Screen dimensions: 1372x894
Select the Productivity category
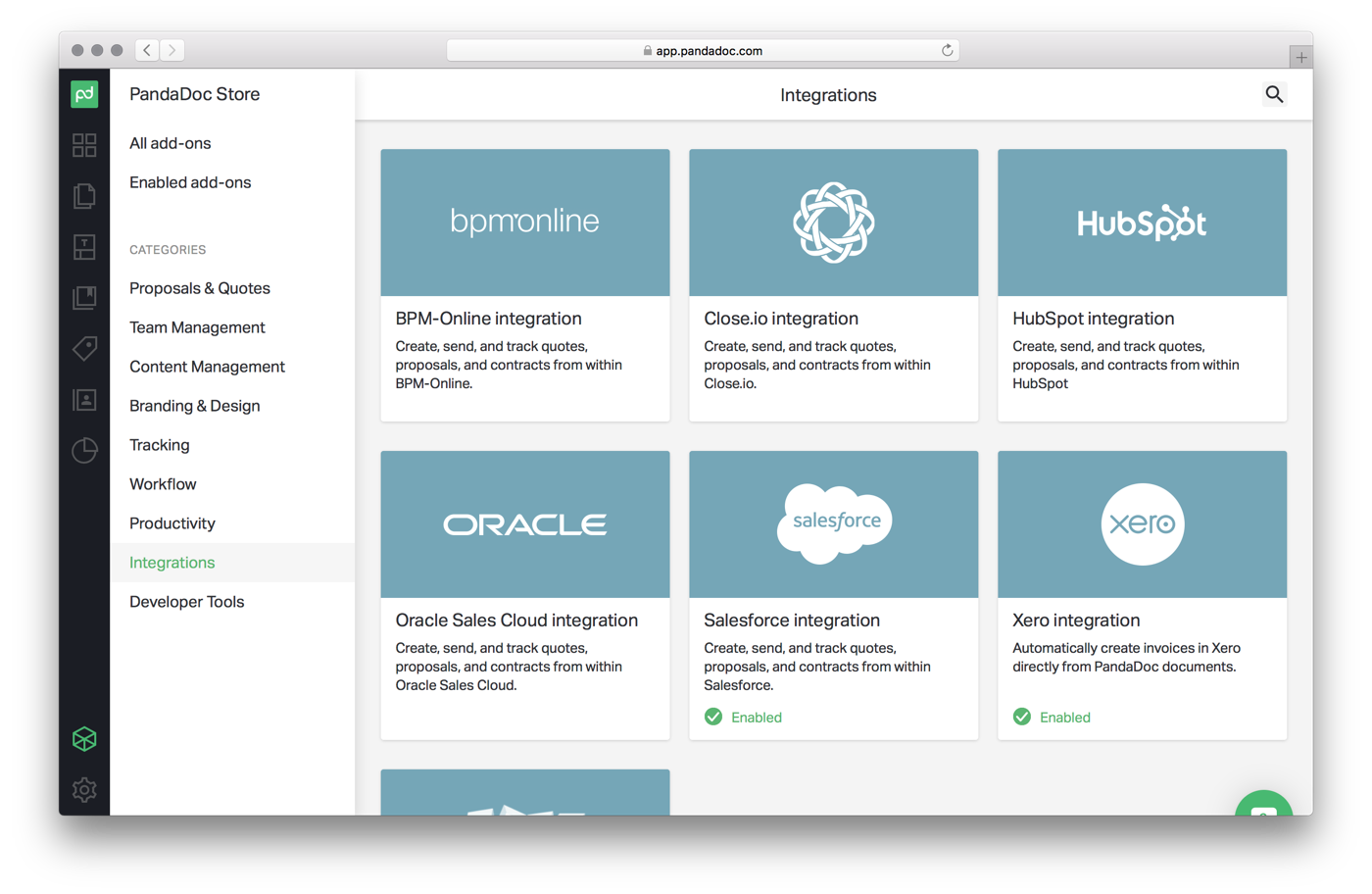click(172, 523)
